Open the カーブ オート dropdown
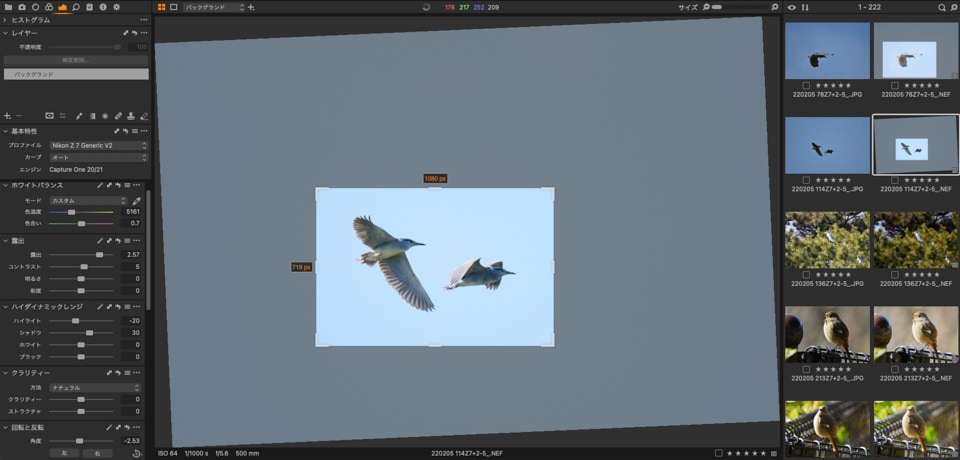This screenshot has width=960, height=460. 99,157
